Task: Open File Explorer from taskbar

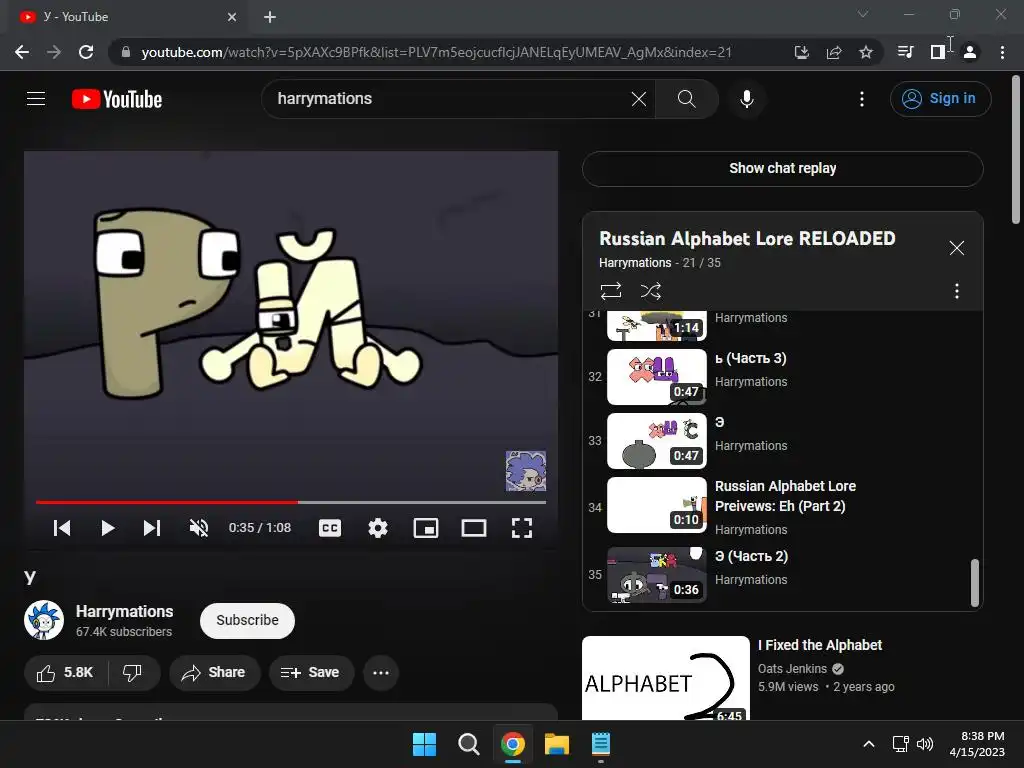Action: coord(557,744)
